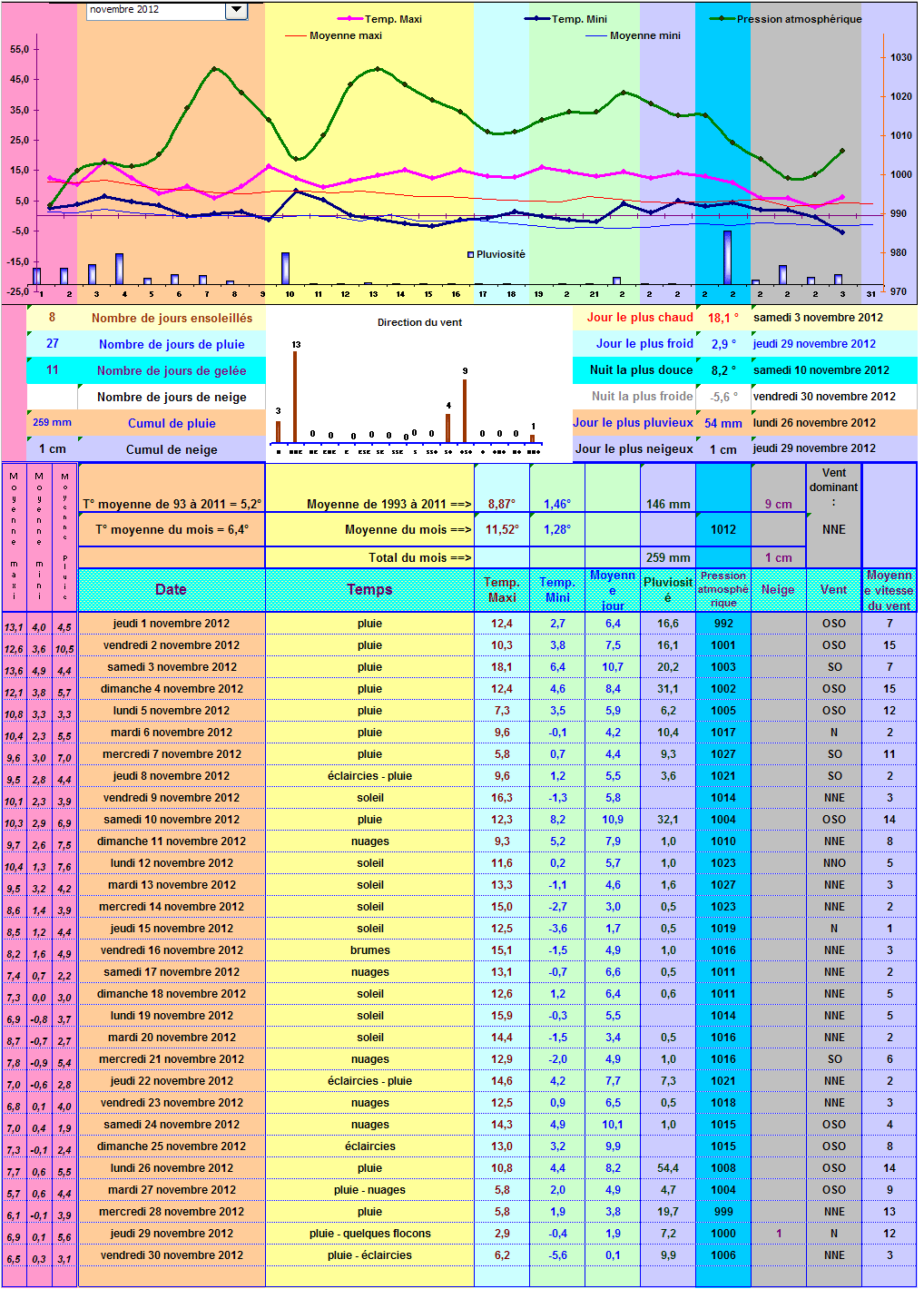This screenshot has width=924, height=1289.
Task: Click the '18,1 °' hottest day value
Action: tap(723, 318)
